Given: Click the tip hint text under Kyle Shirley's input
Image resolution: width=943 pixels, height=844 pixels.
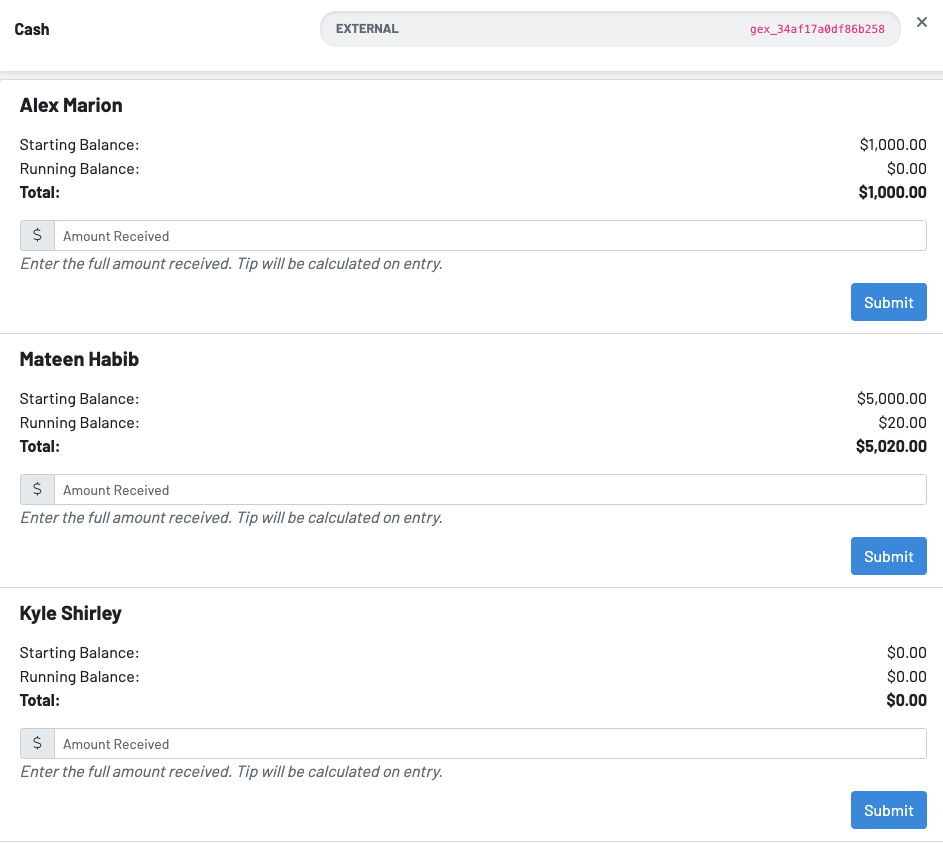Looking at the screenshot, I should [231, 772].
